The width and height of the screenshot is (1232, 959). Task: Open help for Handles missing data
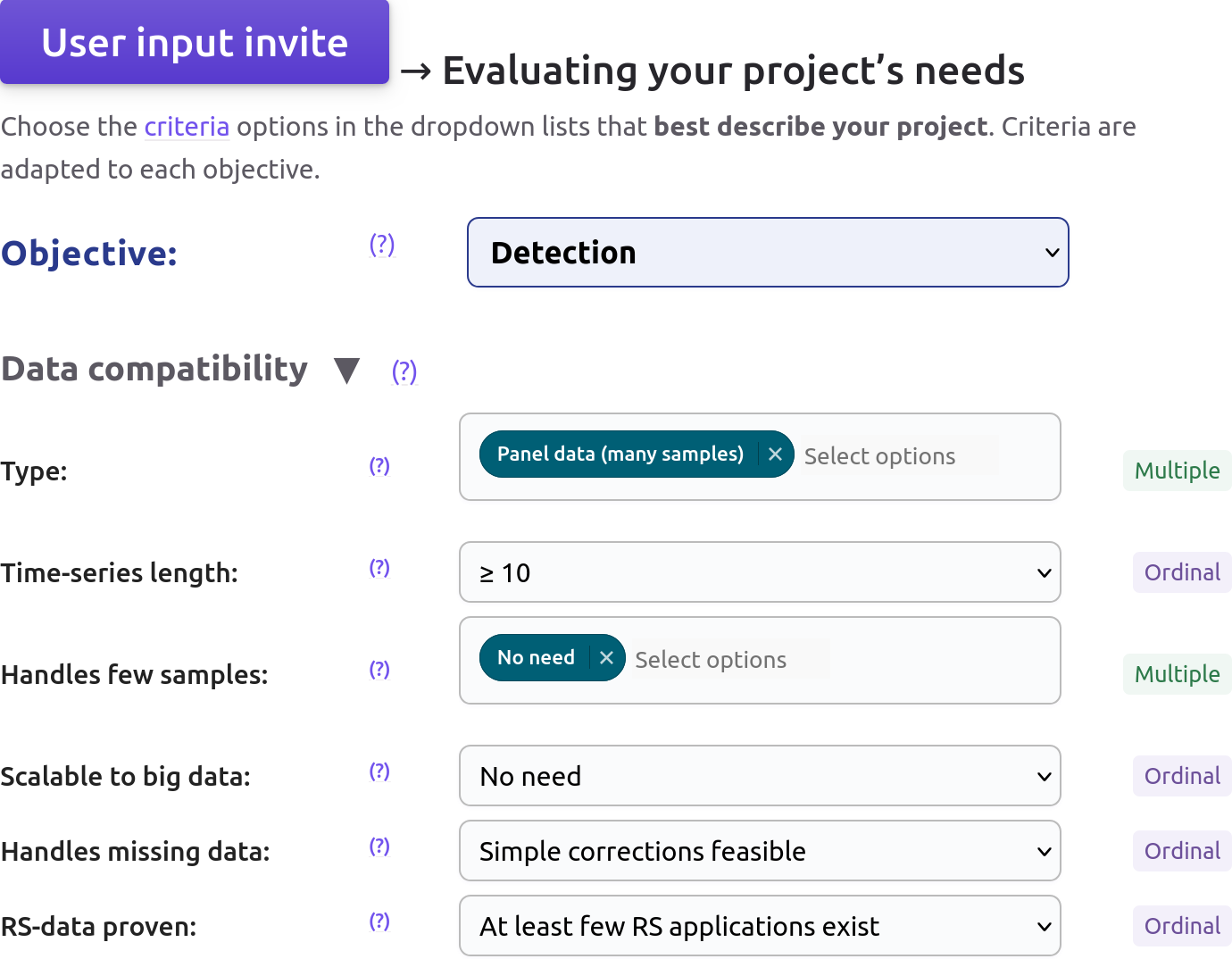379,846
